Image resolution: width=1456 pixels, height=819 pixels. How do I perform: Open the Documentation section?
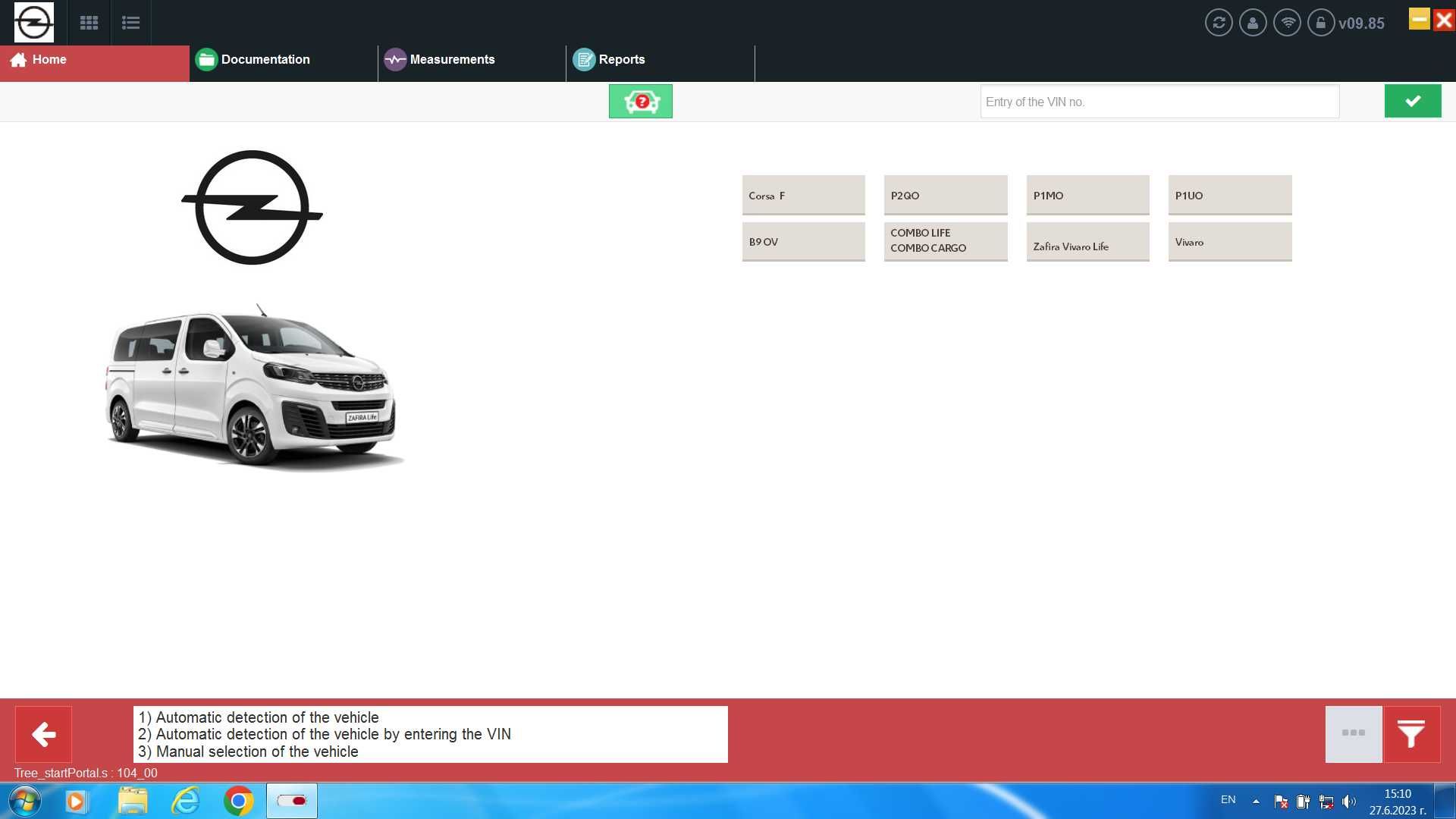coord(265,59)
